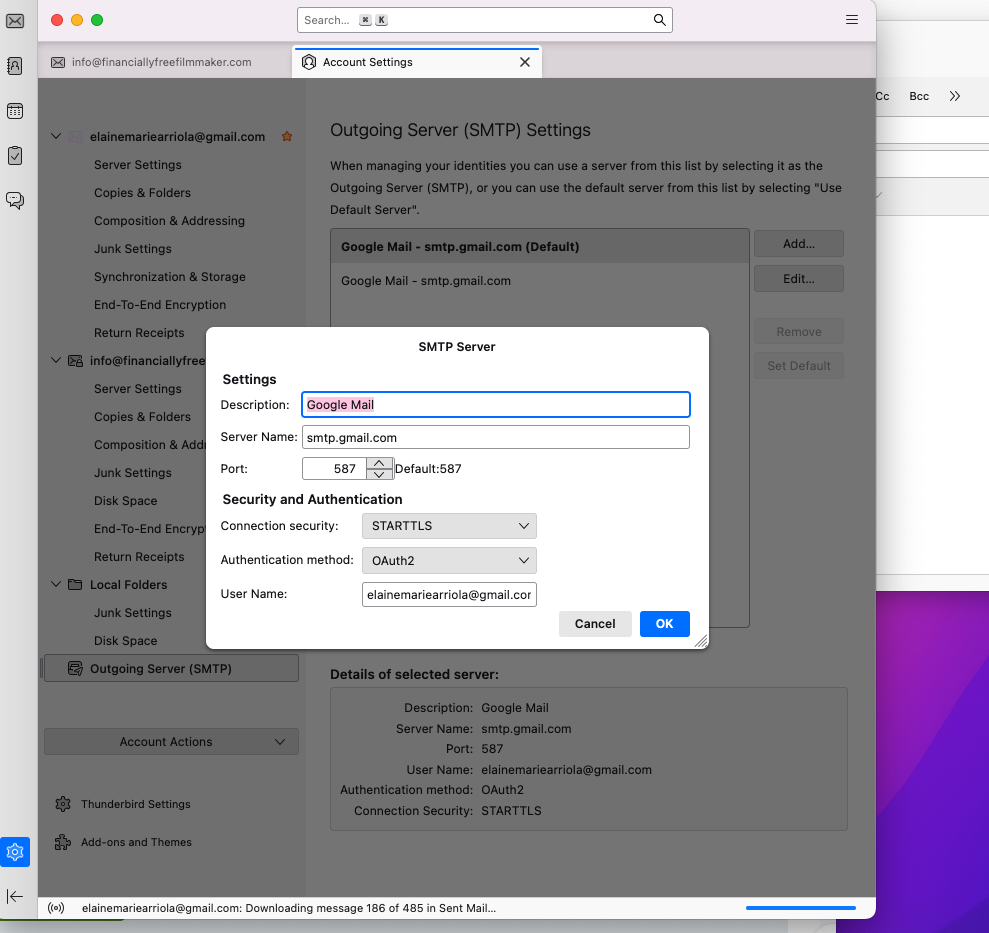The width and height of the screenshot is (989, 933).
Task: Open the Mail space icon in sidebar
Action: 15,21
